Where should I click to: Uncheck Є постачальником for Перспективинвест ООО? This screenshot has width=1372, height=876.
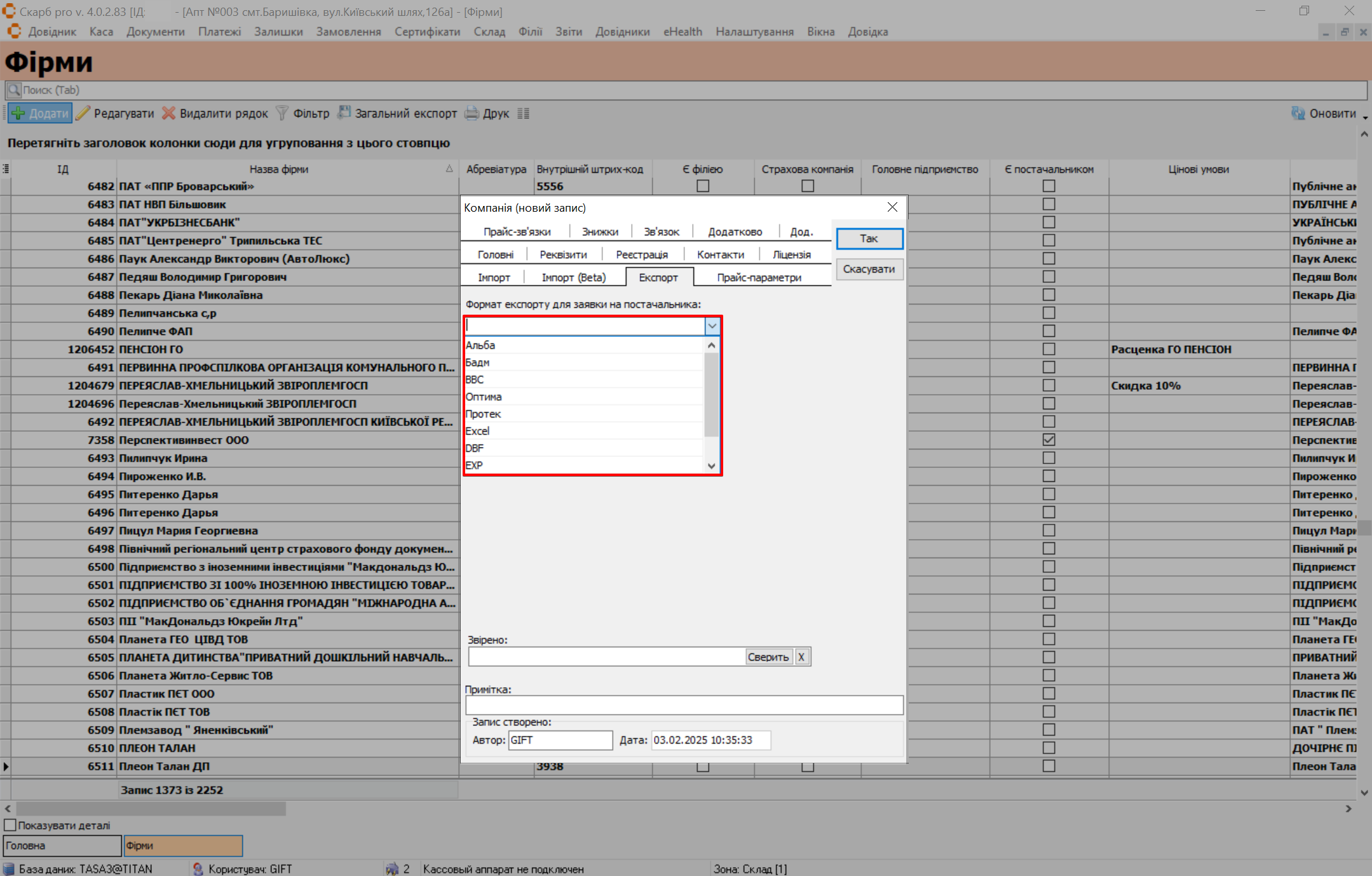pos(1049,440)
